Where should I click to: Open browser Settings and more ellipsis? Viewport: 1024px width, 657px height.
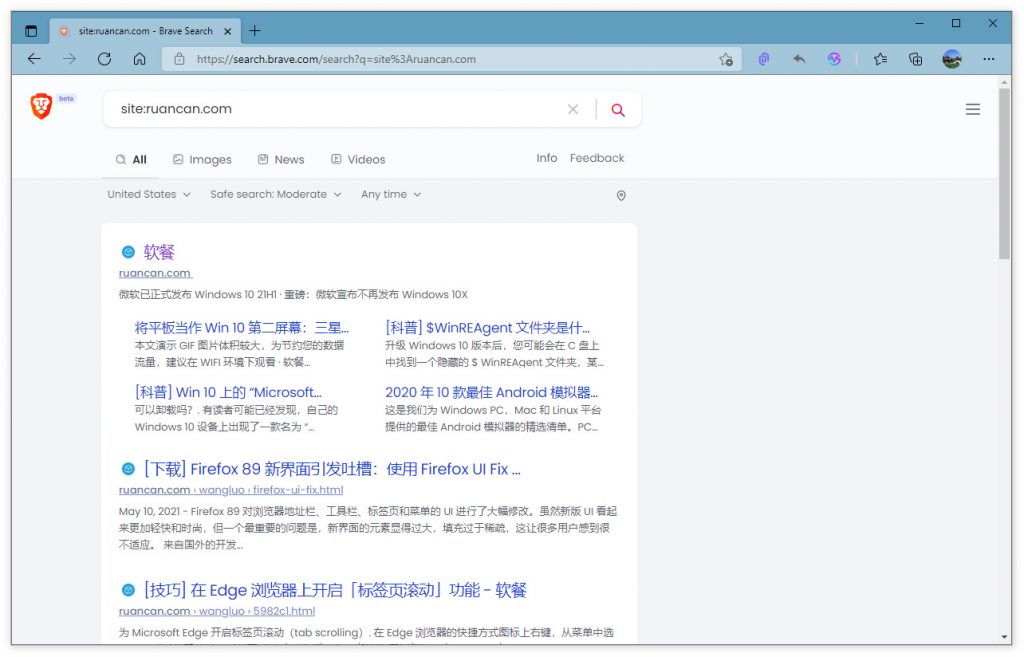(x=988, y=59)
